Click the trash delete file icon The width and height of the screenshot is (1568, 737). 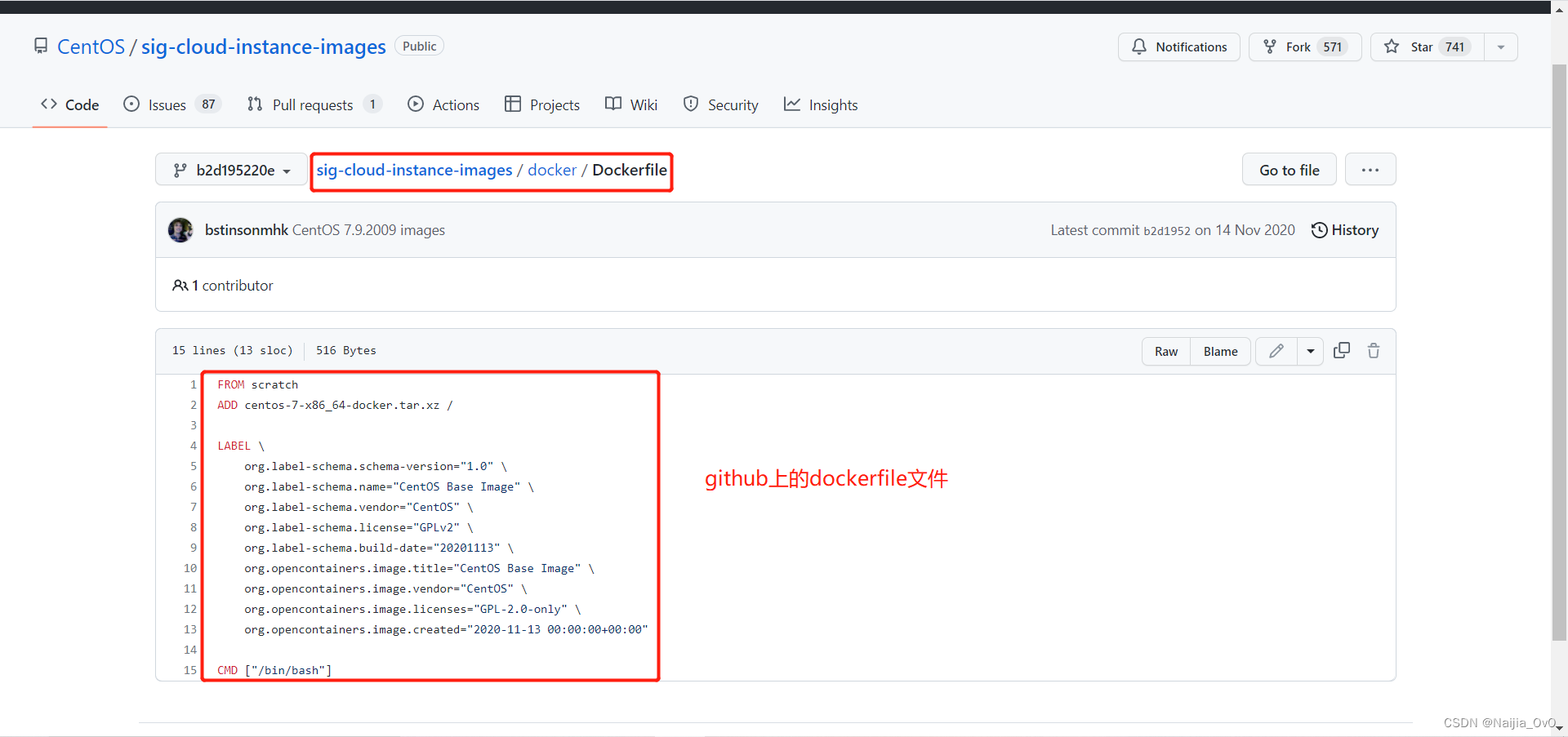click(x=1374, y=350)
